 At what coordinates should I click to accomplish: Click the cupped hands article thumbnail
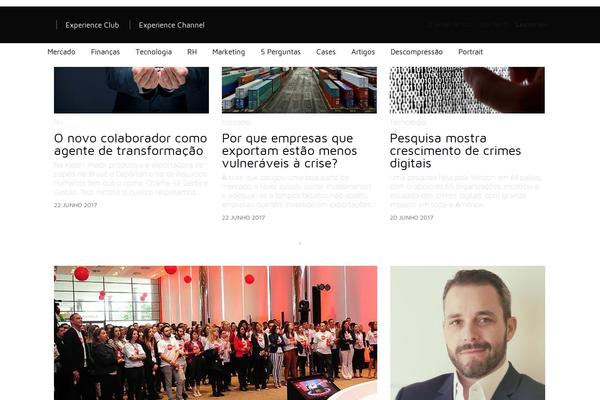[131, 90]
